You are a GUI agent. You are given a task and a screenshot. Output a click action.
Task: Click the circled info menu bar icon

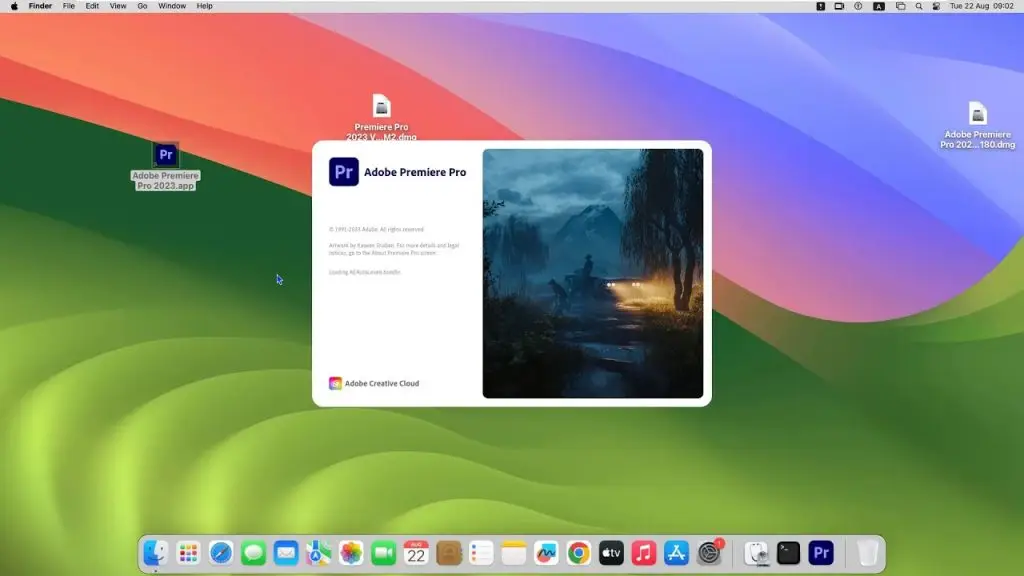pyautogui.click(x=858, y=6)
